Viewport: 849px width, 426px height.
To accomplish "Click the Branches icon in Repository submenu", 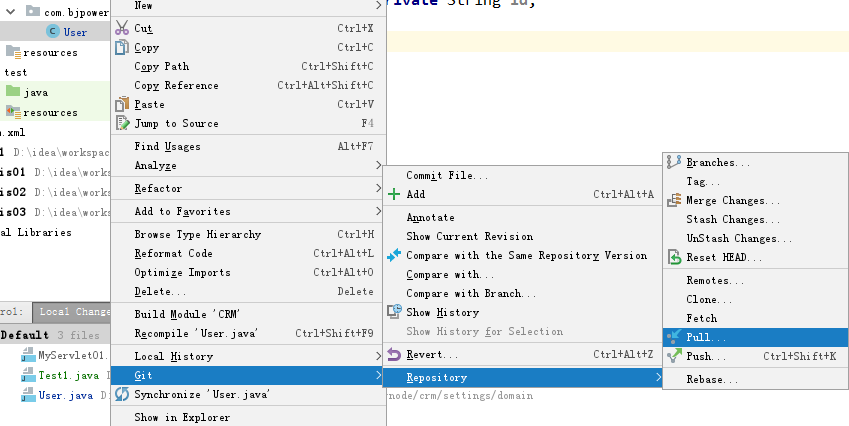I will pos(674,162).
